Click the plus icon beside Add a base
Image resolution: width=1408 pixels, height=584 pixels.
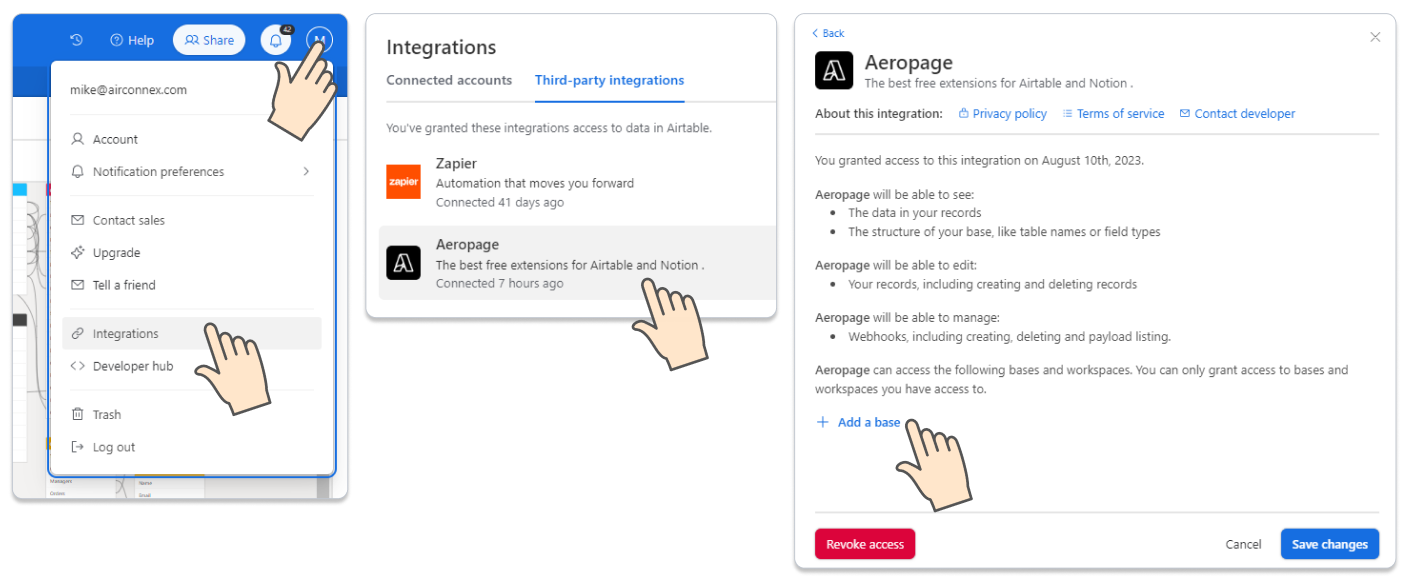click(x=823, y=422)
